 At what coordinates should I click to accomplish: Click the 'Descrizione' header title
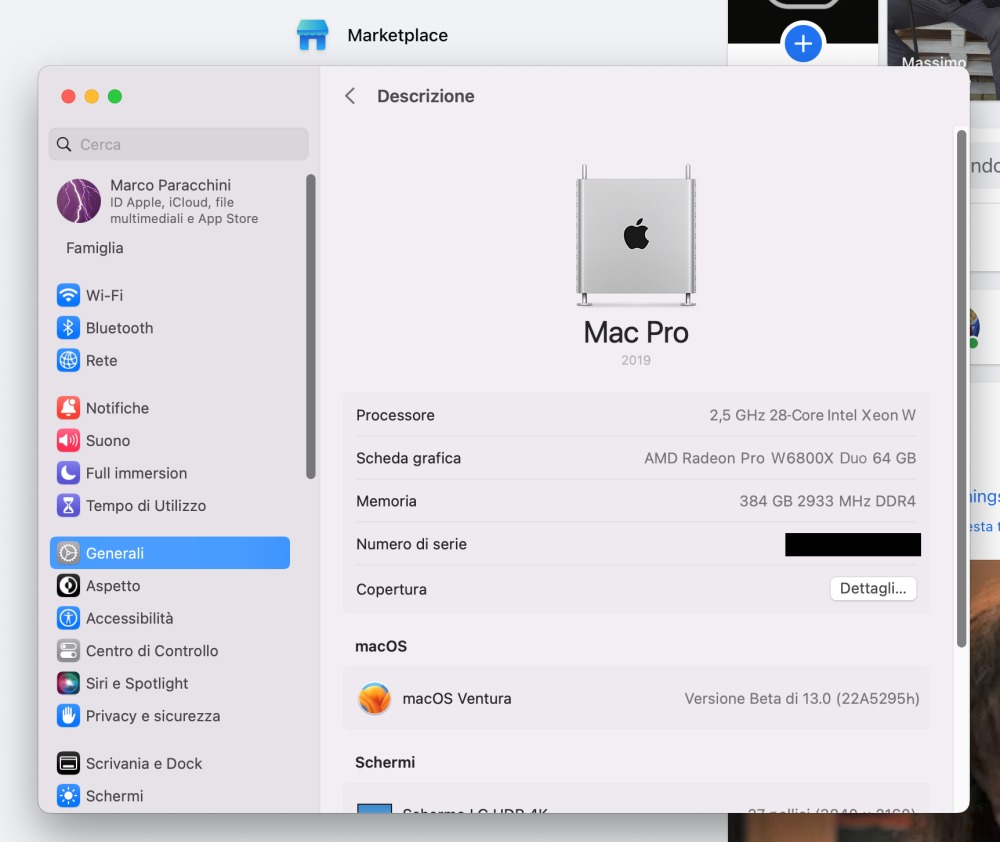coord(425,96)
